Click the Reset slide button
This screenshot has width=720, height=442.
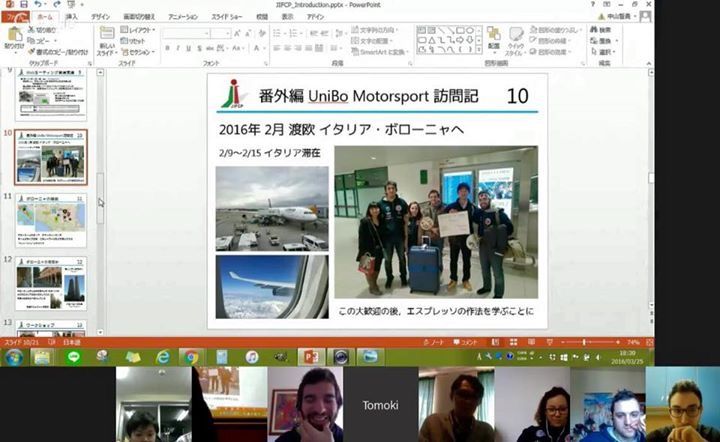pos(133,41)
